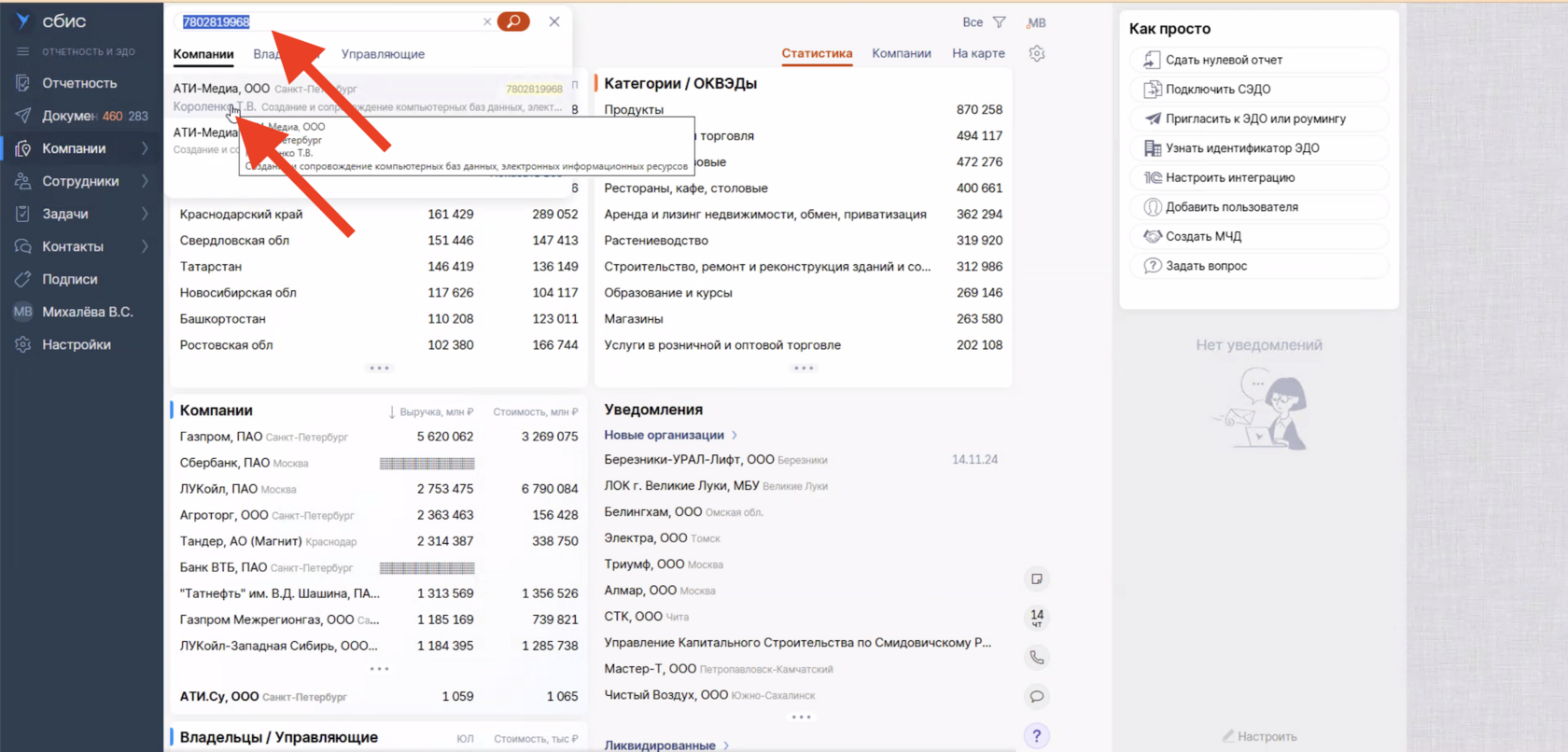Open Газпром, ПАО company link
Screen dimensions: 1568x752
click(x=221, y=437)
